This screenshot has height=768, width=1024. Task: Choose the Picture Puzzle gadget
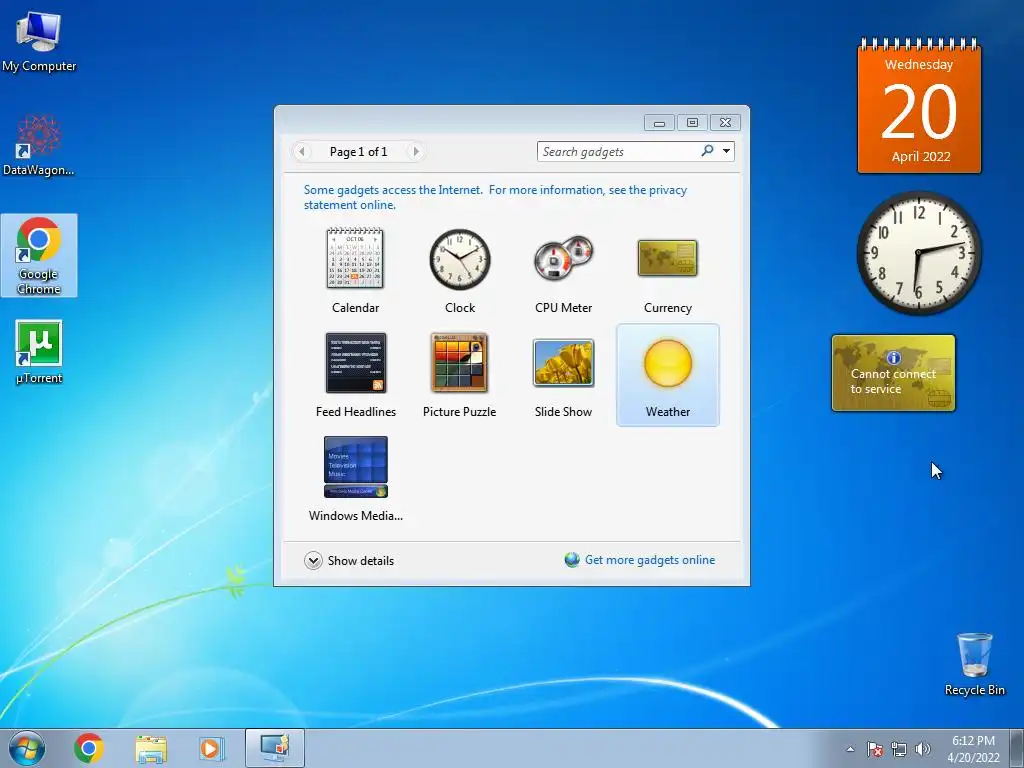[460, 374]
